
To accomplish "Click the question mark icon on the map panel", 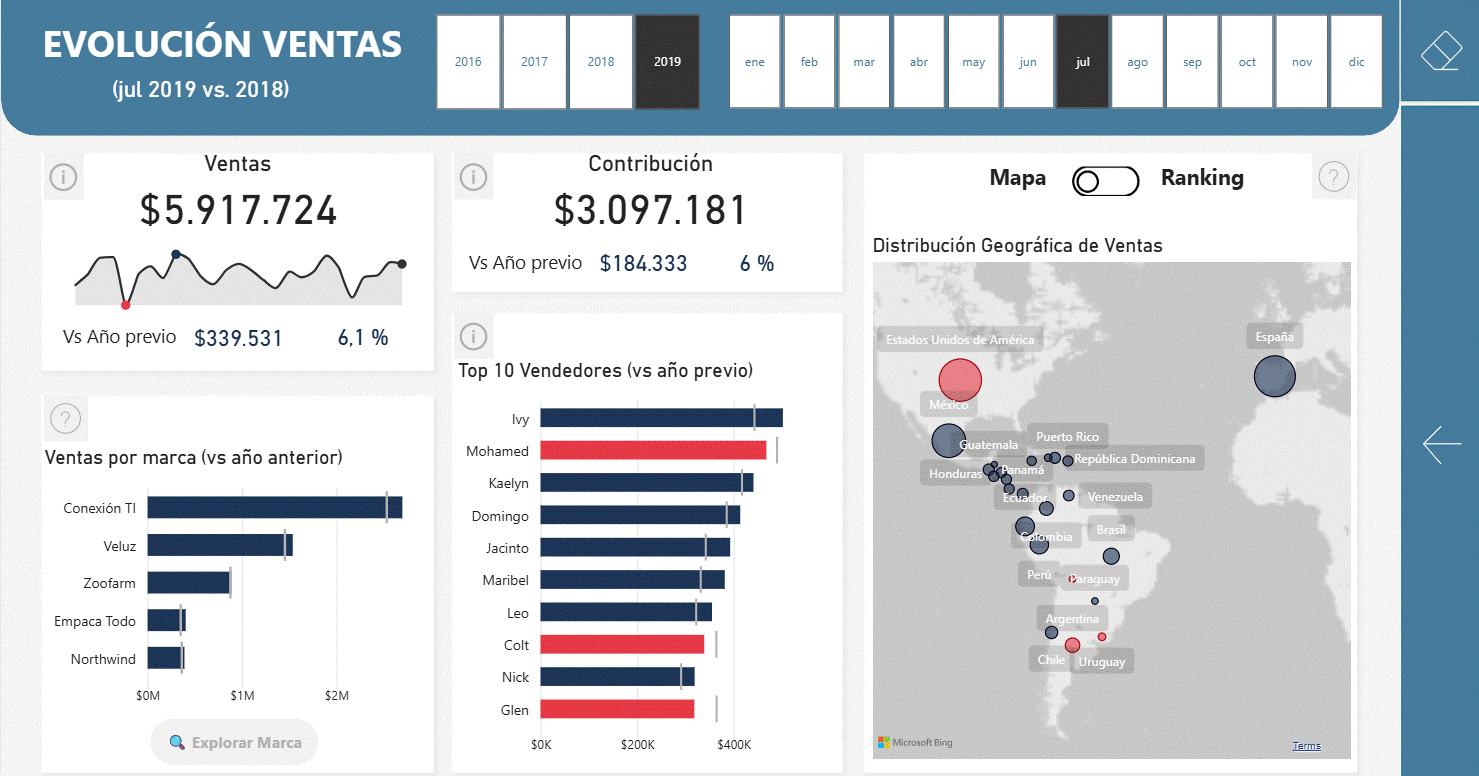I will click(1334, 177).
